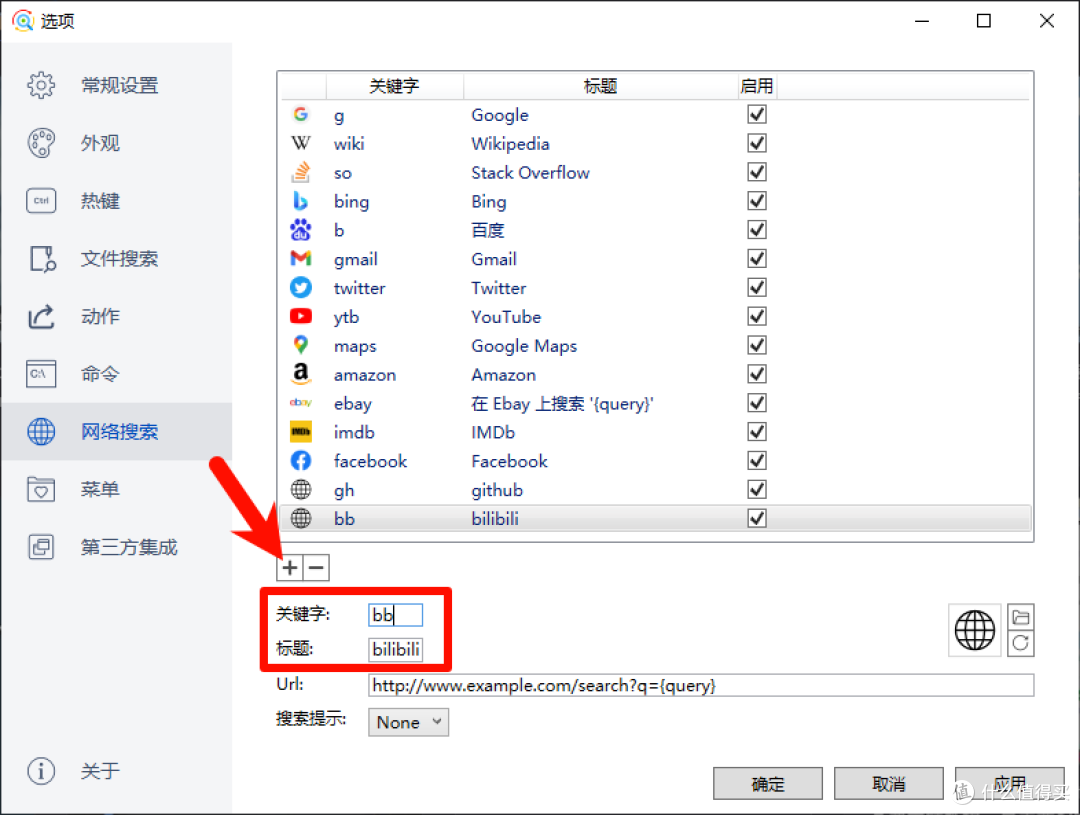Click the Stack Overflow icon
Screen dimensions: 1080x815
pyautogui.click(x=301, y=172)
